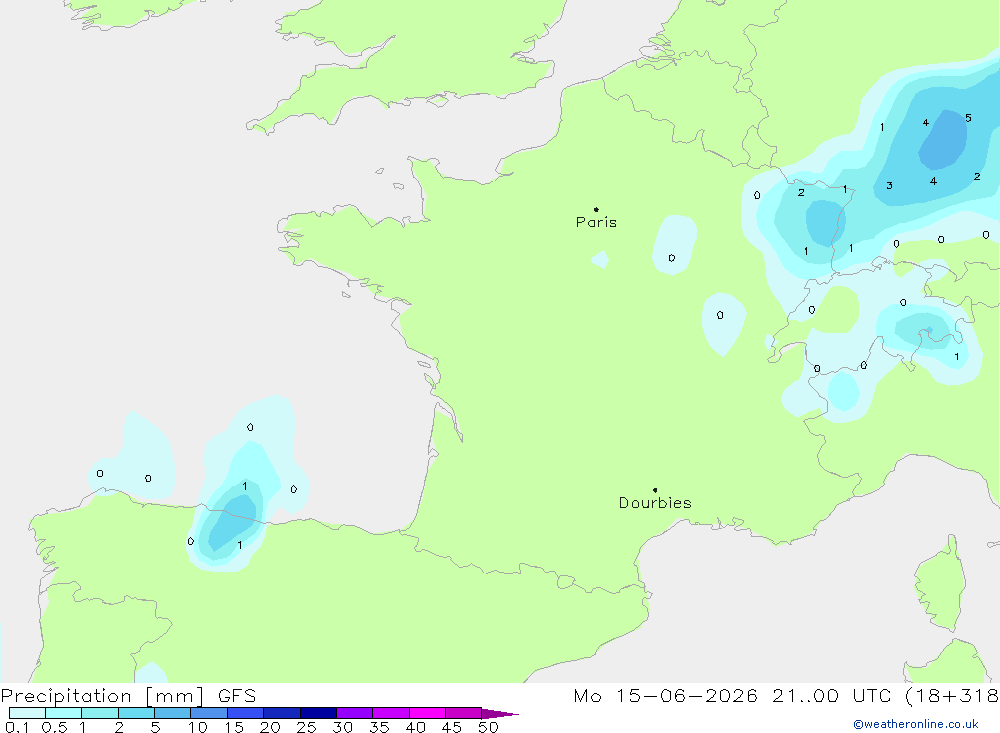1000x733 pixels.
Task: Click the precipitation value 3 on the map
Action: point(889,186)
